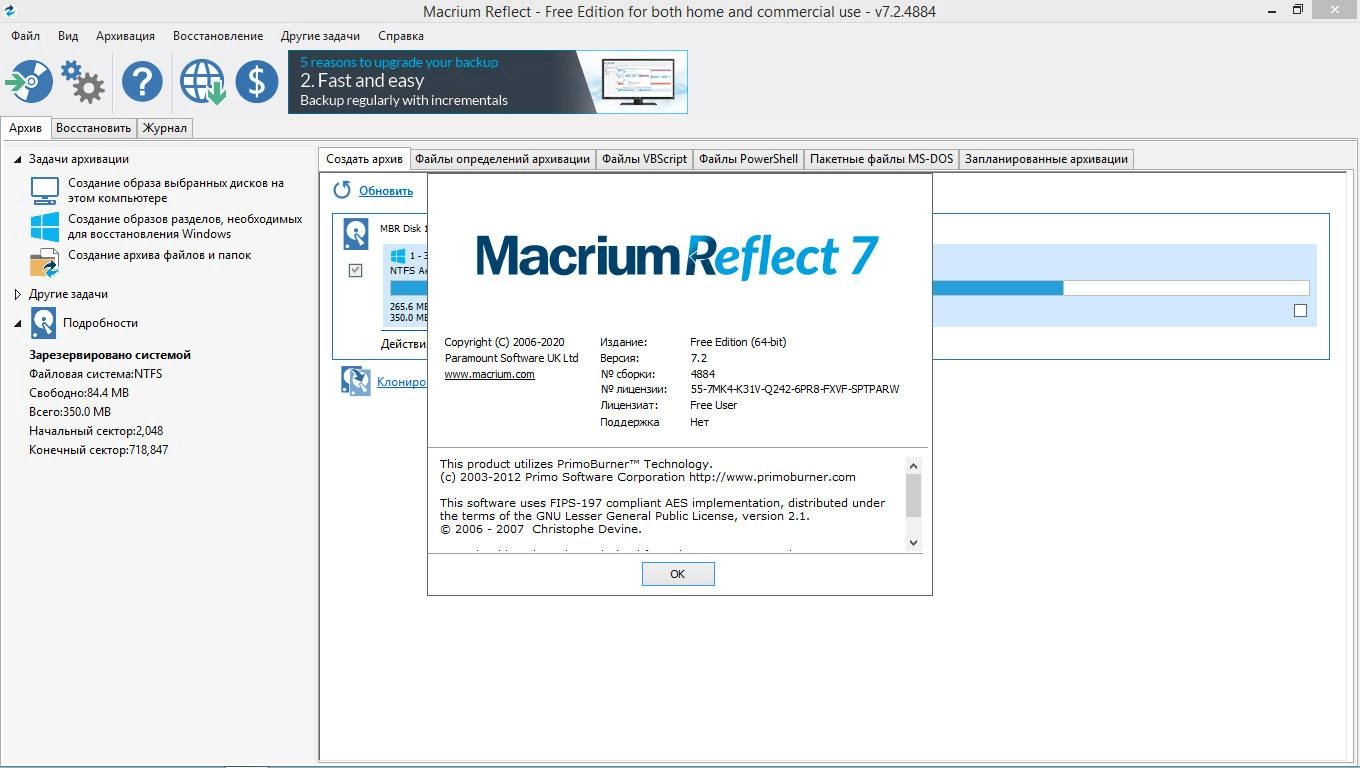Select the Файлы определений архивации tab
The height and width of the screenshot is (768, 1360).
tap(503, 159)
